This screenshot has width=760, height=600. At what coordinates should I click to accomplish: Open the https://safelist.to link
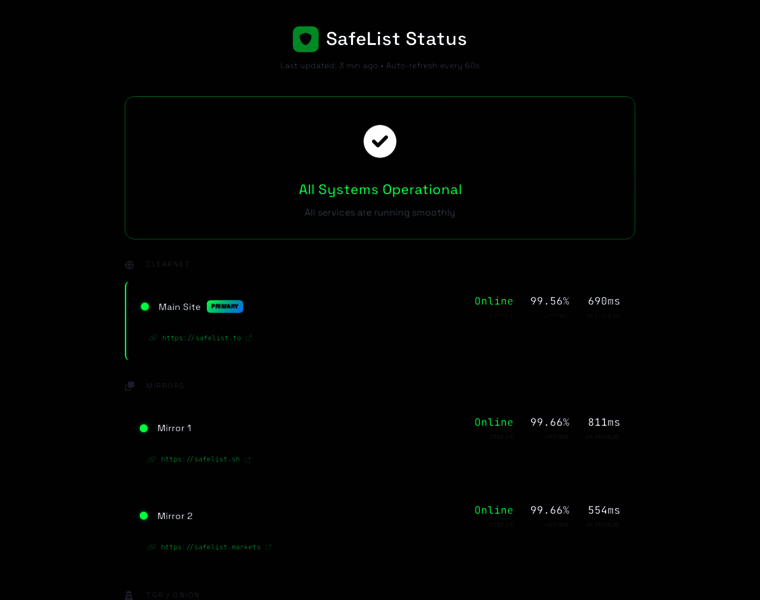[201, 338]
